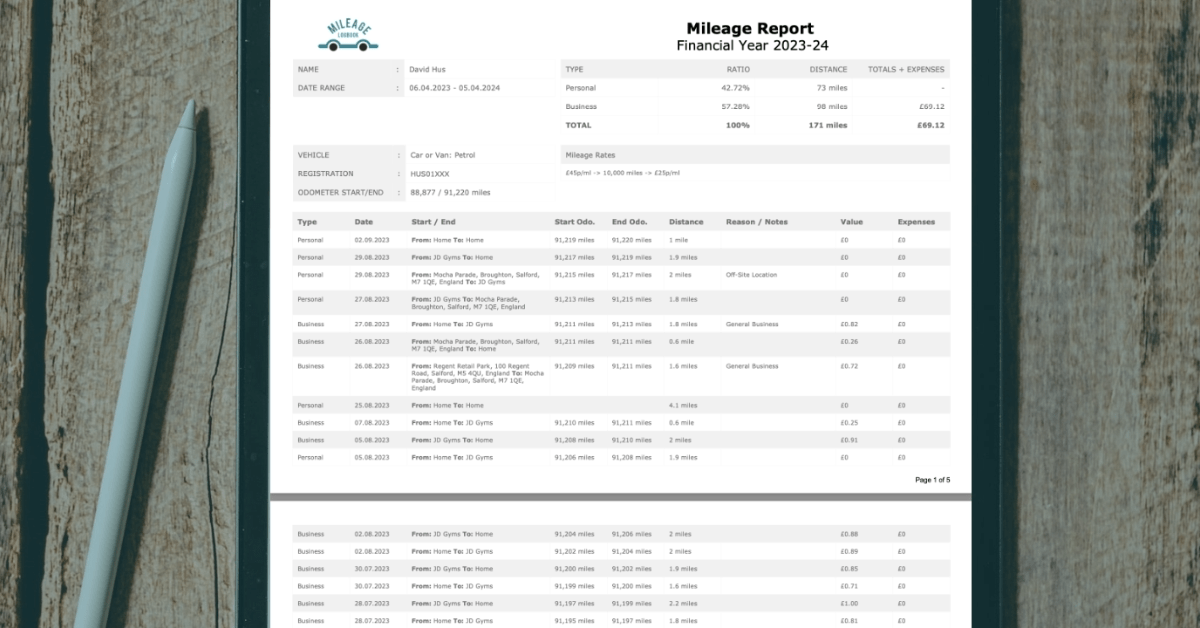This screenshot has width=1200, height=628.
Task: Click the Personal ratio "42.72%"
Action: (735, 88)
